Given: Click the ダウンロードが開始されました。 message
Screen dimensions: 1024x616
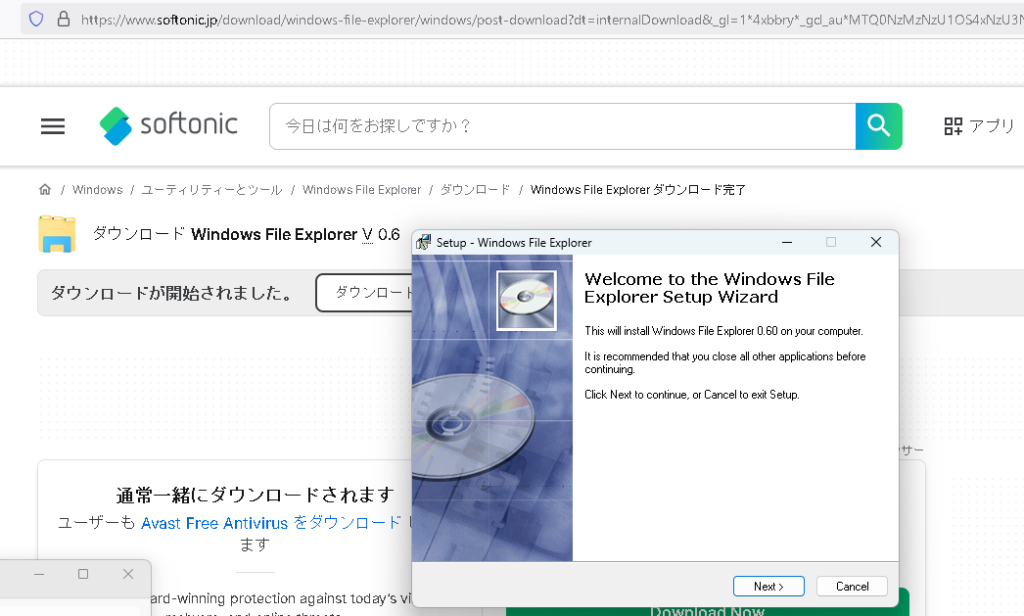Looking at the screenshot, I should point(173,293).
